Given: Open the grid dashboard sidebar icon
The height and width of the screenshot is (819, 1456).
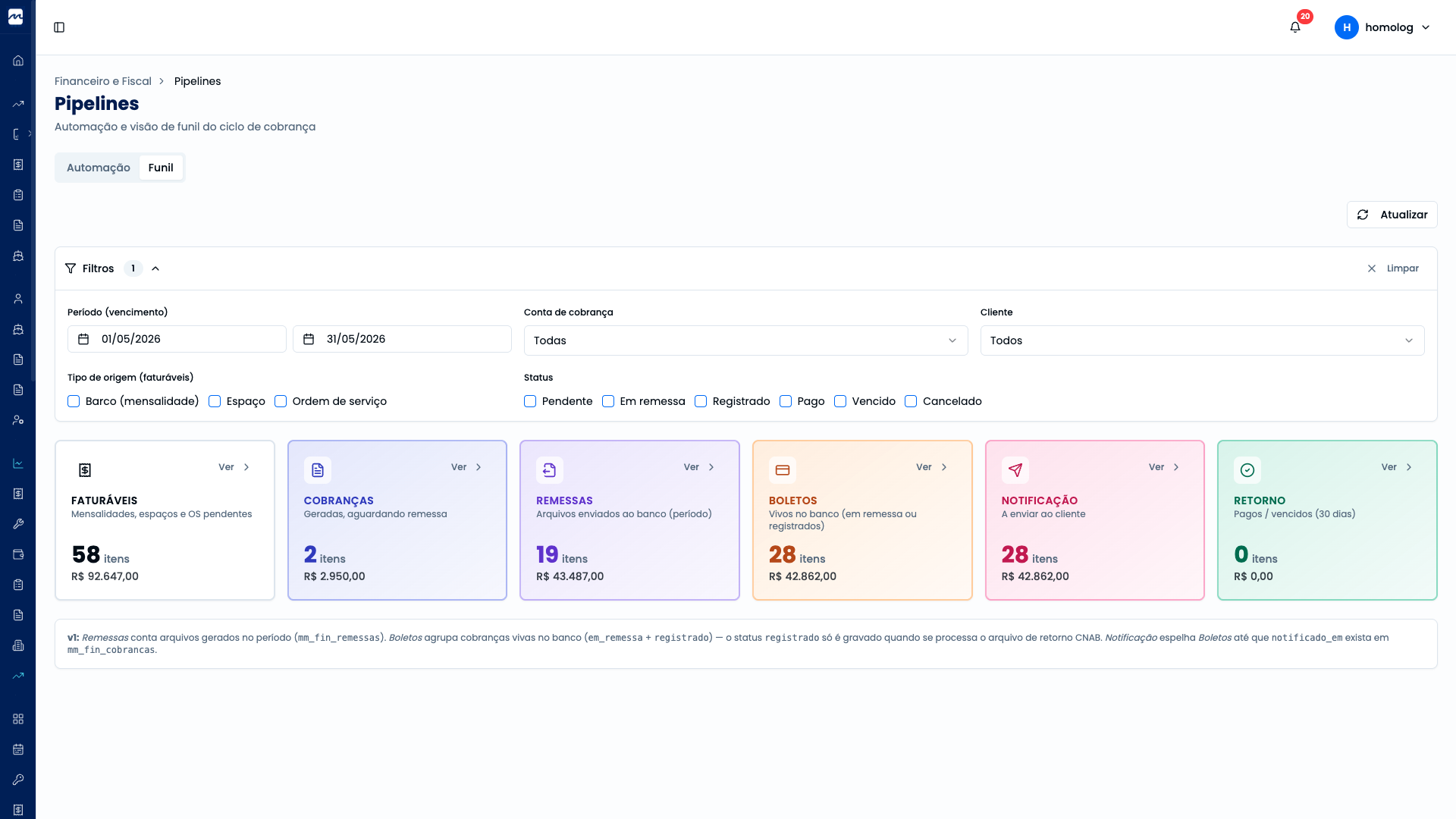Looking at the screenshot, I should click(x=18, y=719).
